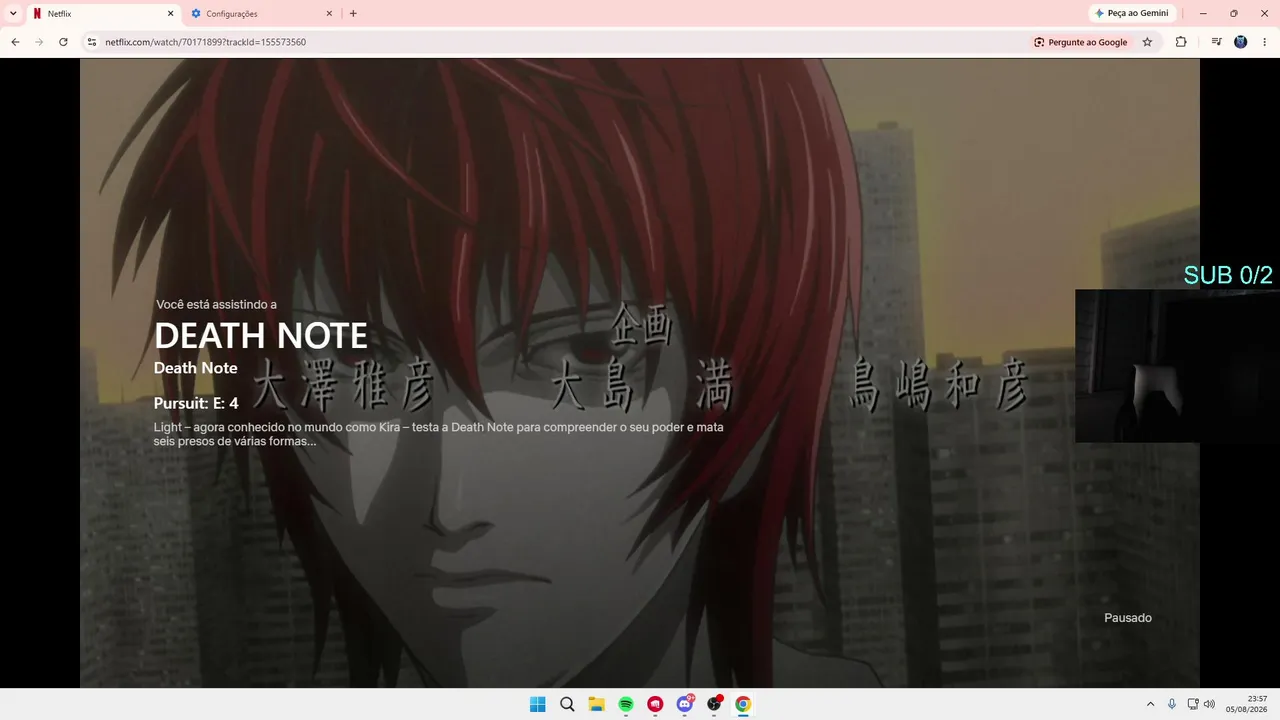1280x720 pixels.
Task: View site information icon in address bar
Action: click(x=92, y=42)
